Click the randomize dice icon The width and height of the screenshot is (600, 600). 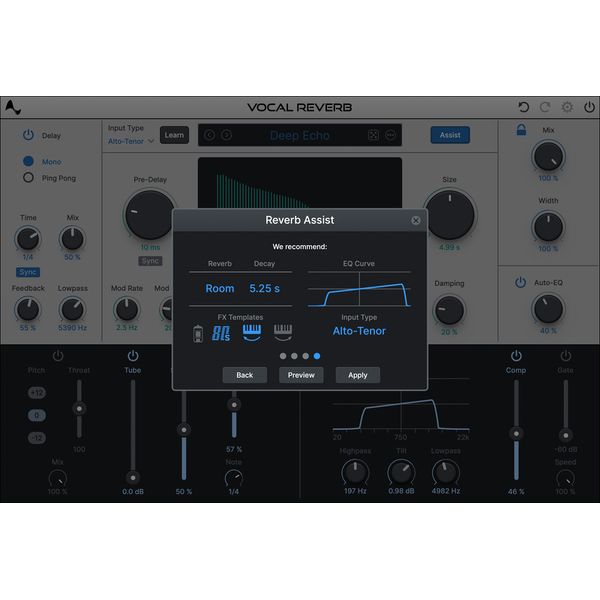point(373,135)
